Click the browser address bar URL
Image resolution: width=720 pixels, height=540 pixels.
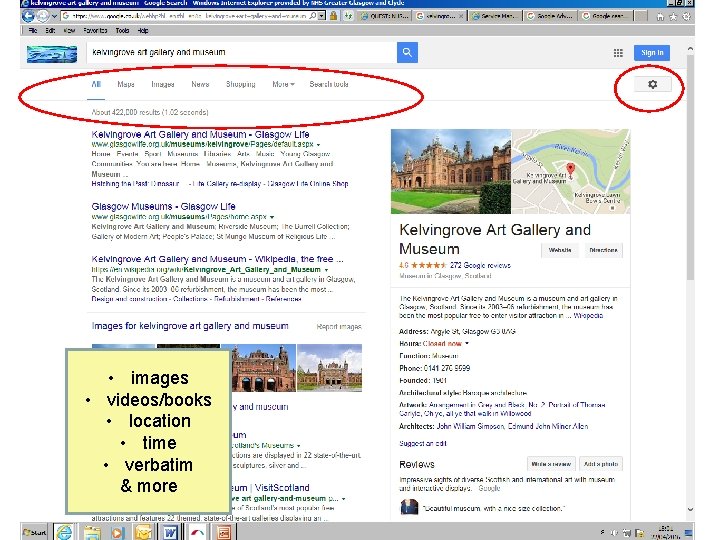coord(189,16)
